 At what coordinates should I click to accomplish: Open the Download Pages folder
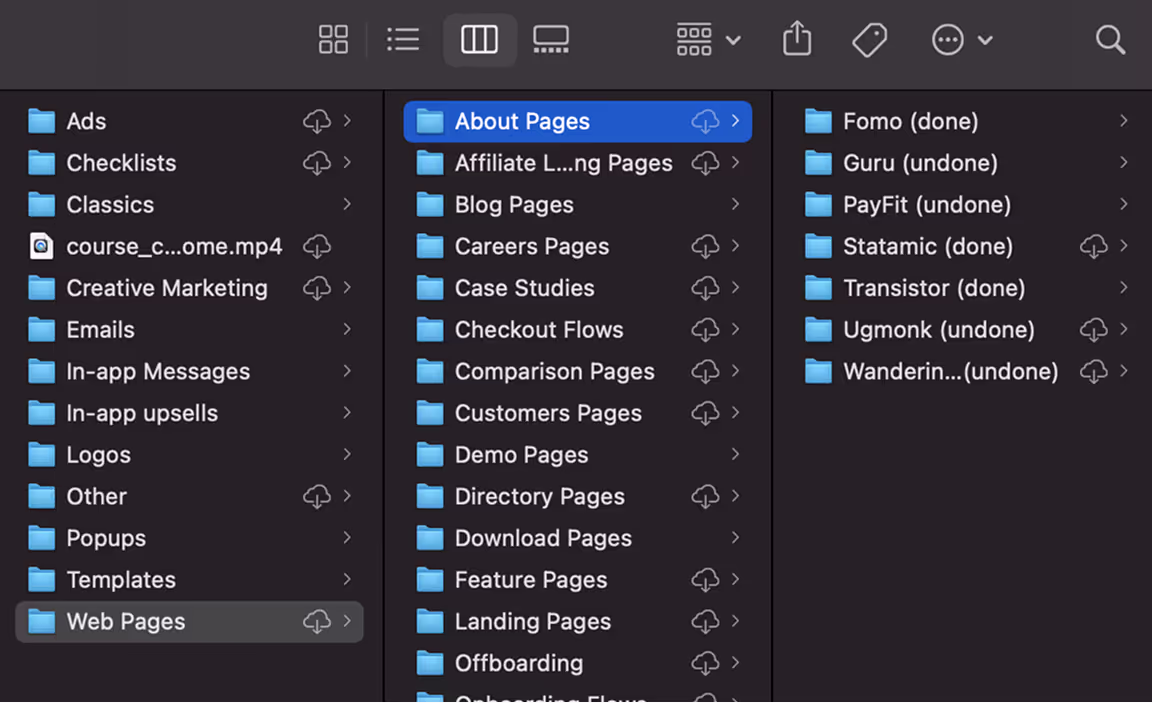[577, 538]
